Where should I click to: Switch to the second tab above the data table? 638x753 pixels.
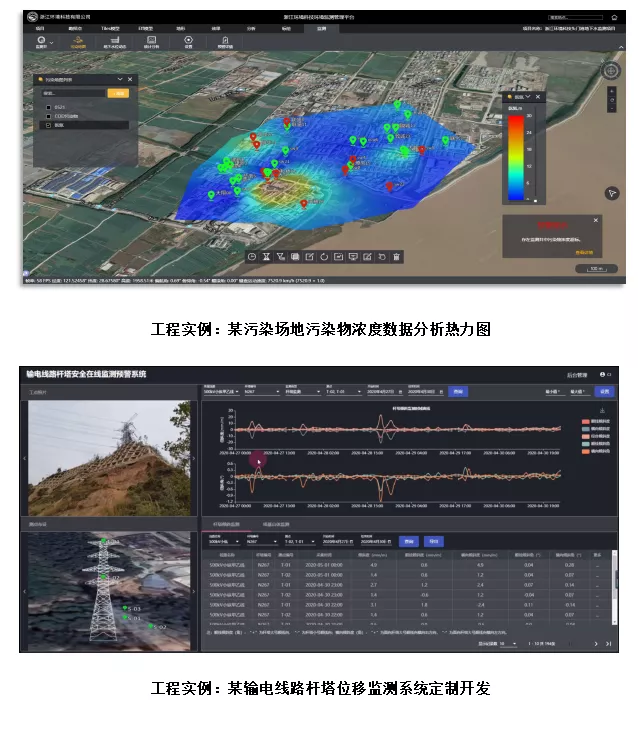click(x=276, y=524)
